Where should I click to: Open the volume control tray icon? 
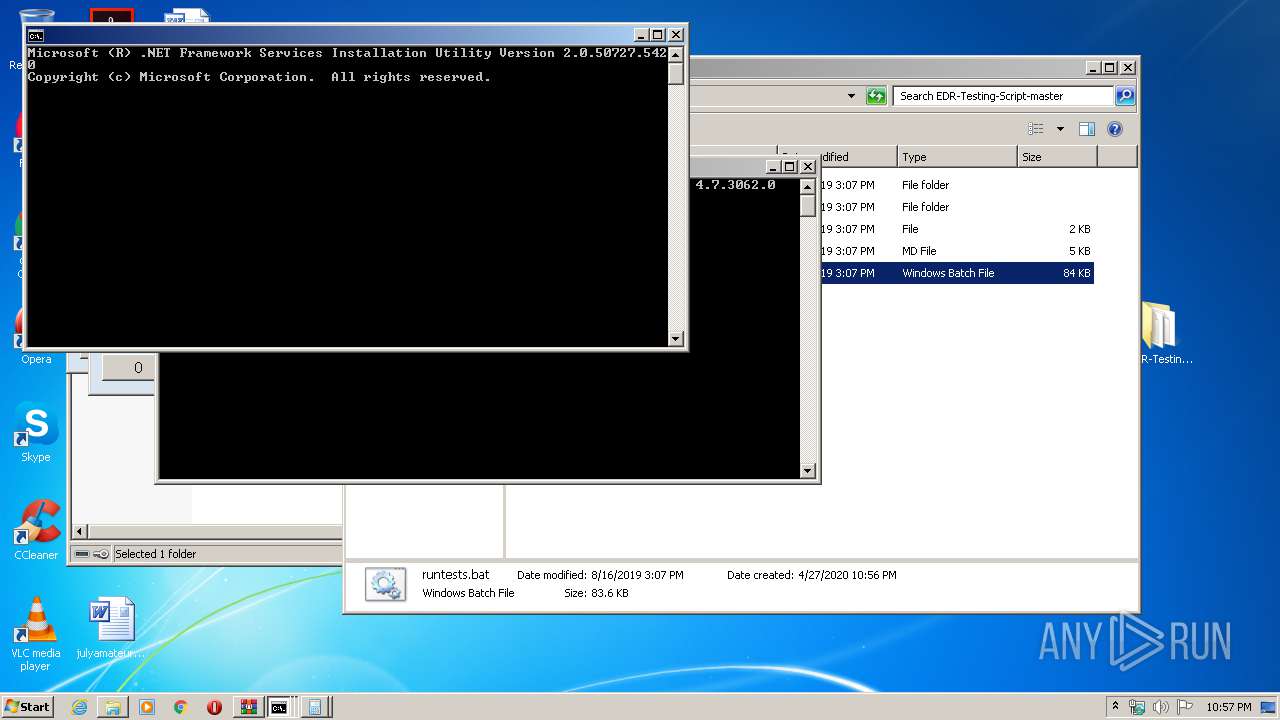pyautogui.click(x=1161, y=707)
